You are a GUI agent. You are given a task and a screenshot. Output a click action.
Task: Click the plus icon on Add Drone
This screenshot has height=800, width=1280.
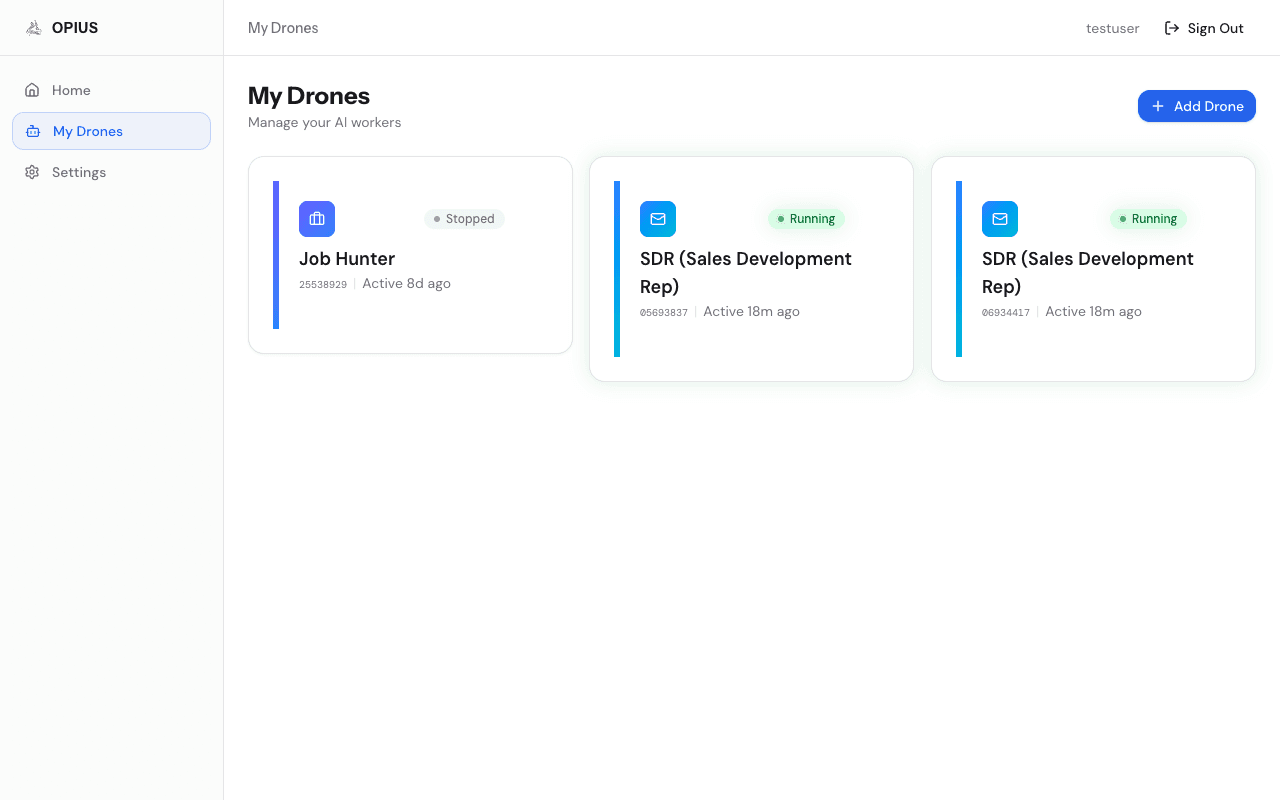(x=1158, y=106)
